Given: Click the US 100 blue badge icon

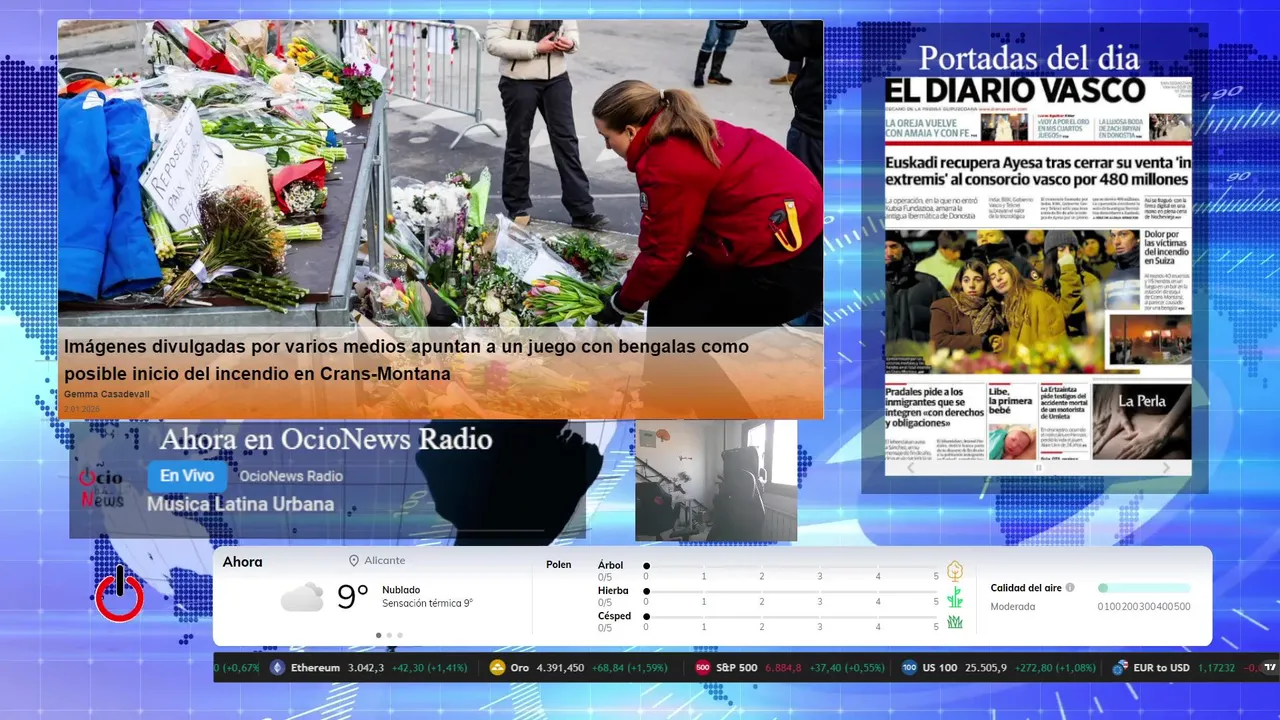Looking at the screenshot, I should point(909,668).
